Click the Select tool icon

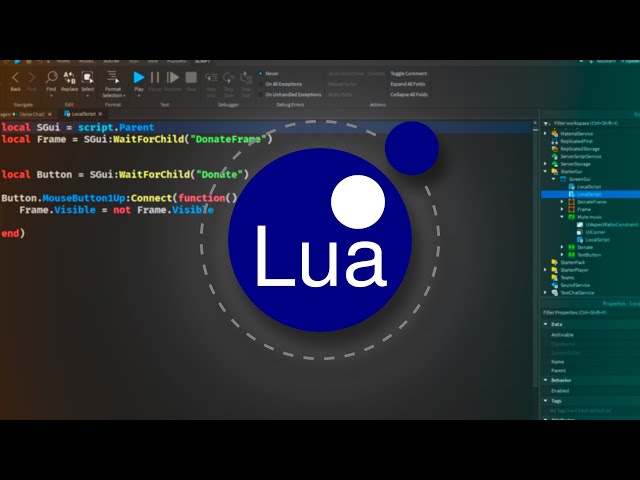(x=87, y=77)
